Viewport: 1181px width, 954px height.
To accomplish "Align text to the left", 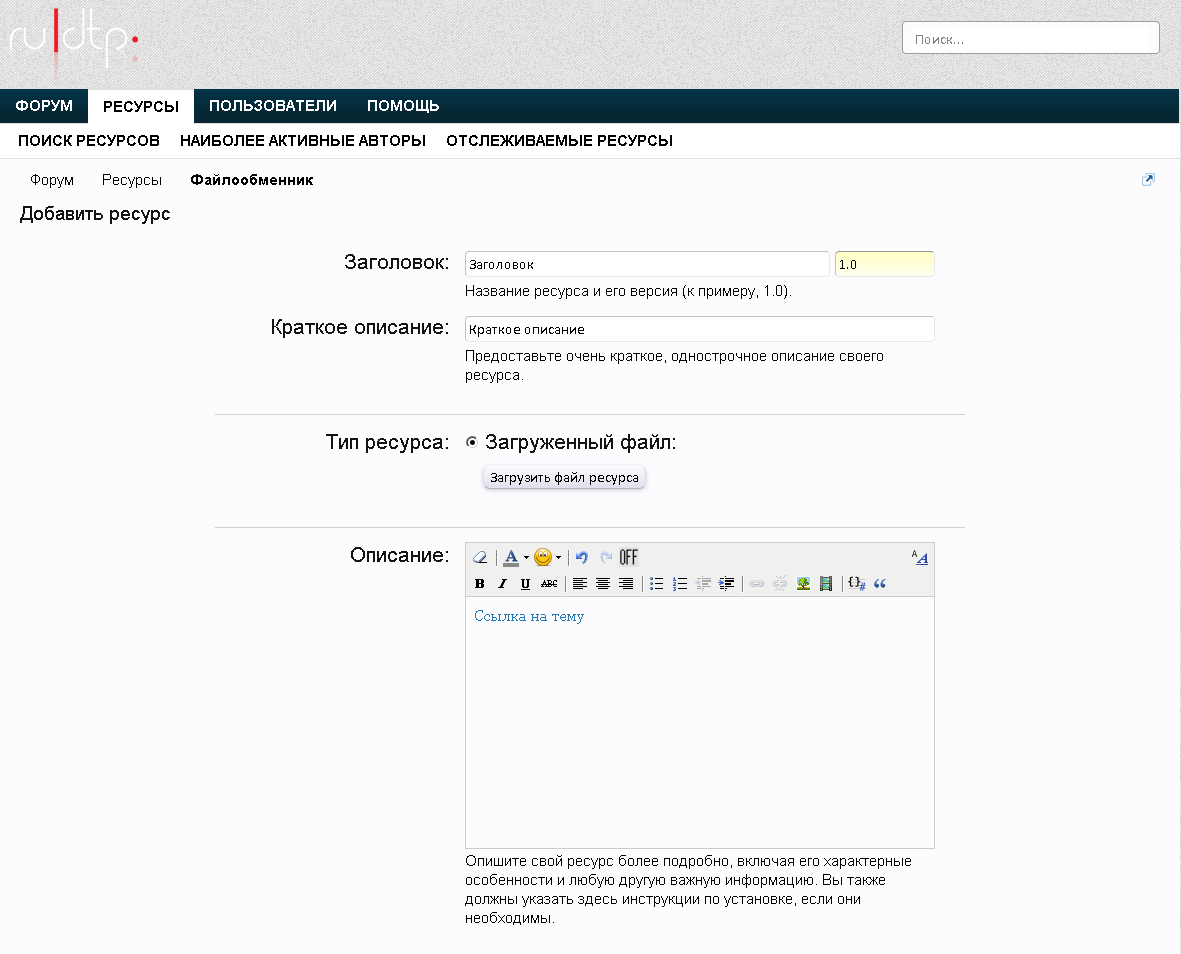I will (579, 584).
